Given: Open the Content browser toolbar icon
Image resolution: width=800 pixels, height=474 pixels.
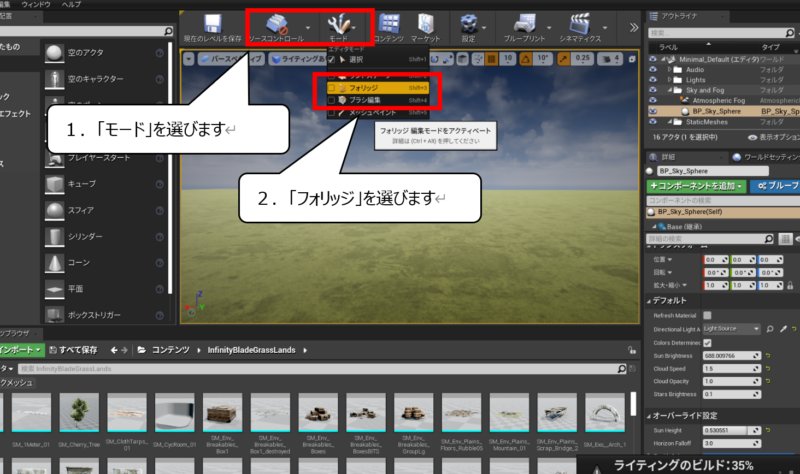Looking at the screenshot, I should point(389,24).
